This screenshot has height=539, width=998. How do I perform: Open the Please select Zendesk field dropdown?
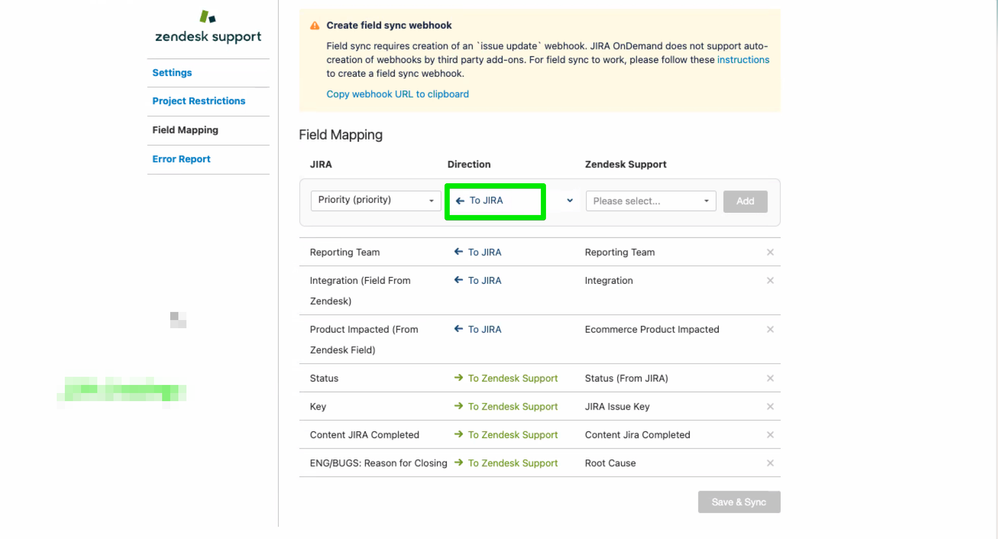[650, 201]
